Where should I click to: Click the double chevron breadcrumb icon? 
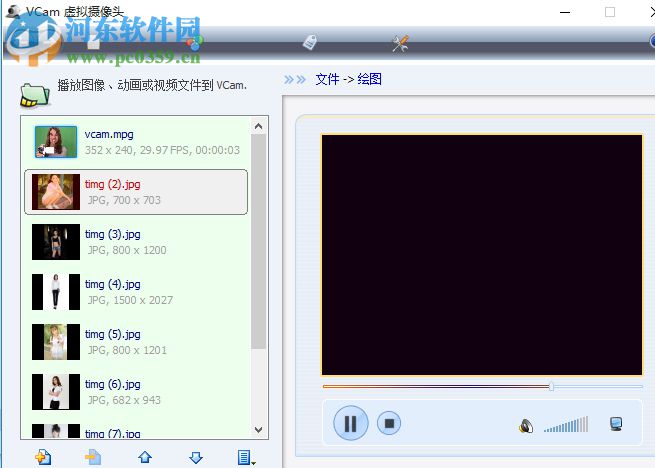(x=295, y=79)
